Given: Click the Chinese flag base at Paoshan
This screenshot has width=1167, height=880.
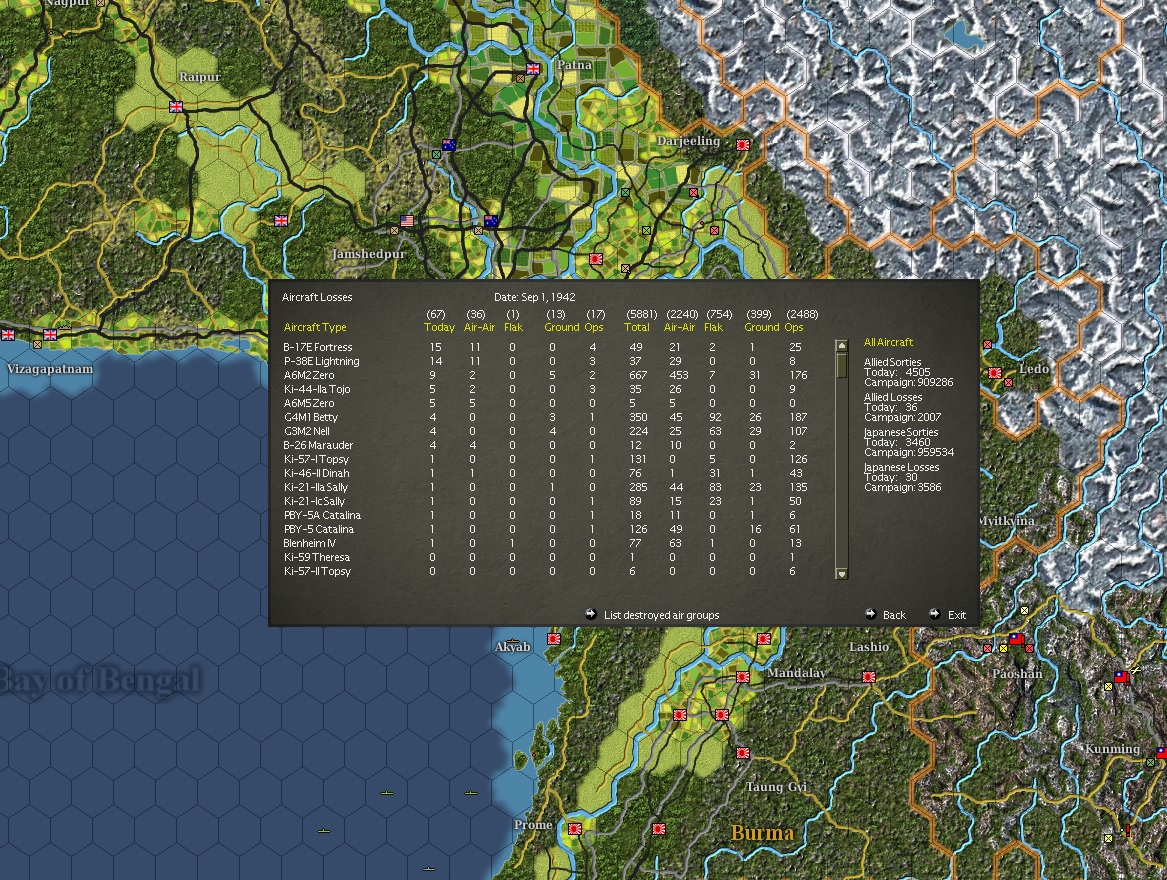Looking at the screenshot, I should pyautogui.click(x=1017, y=640).
